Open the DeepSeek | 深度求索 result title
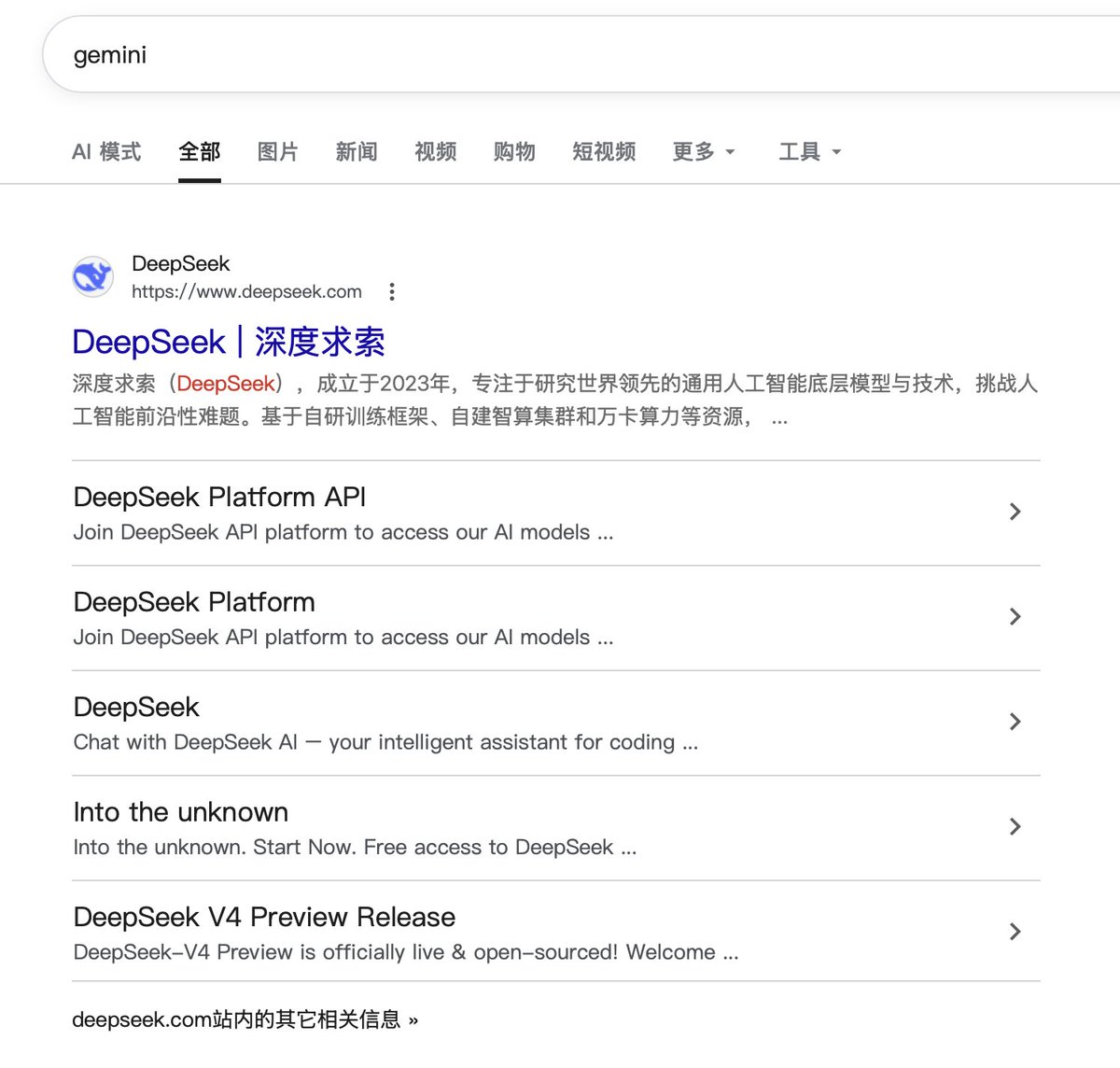Viewport: 1120px width, 1068px height. (x=229, y=342)
